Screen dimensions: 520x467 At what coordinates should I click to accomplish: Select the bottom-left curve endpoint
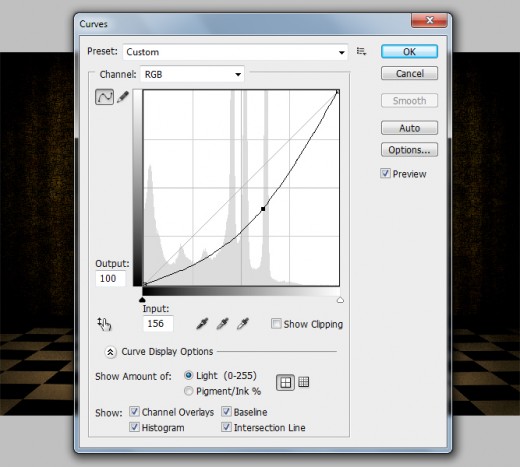click(x=145, y=284)
